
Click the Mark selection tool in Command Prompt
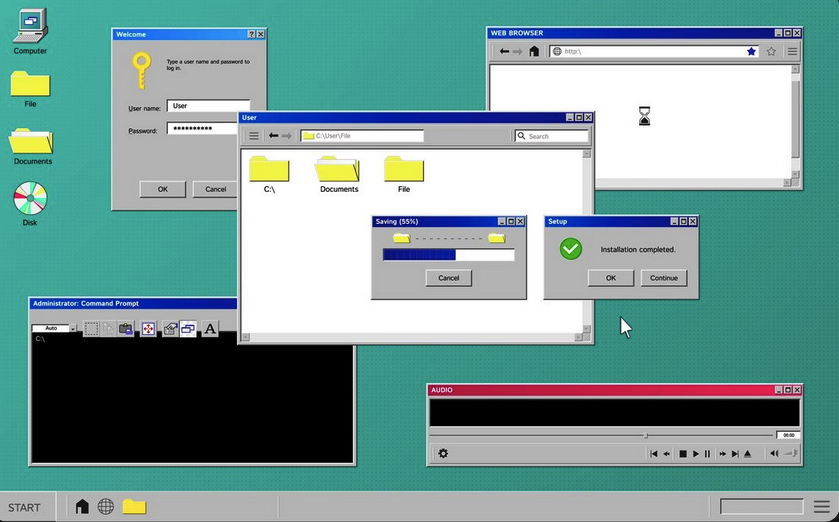click(91, 328)
